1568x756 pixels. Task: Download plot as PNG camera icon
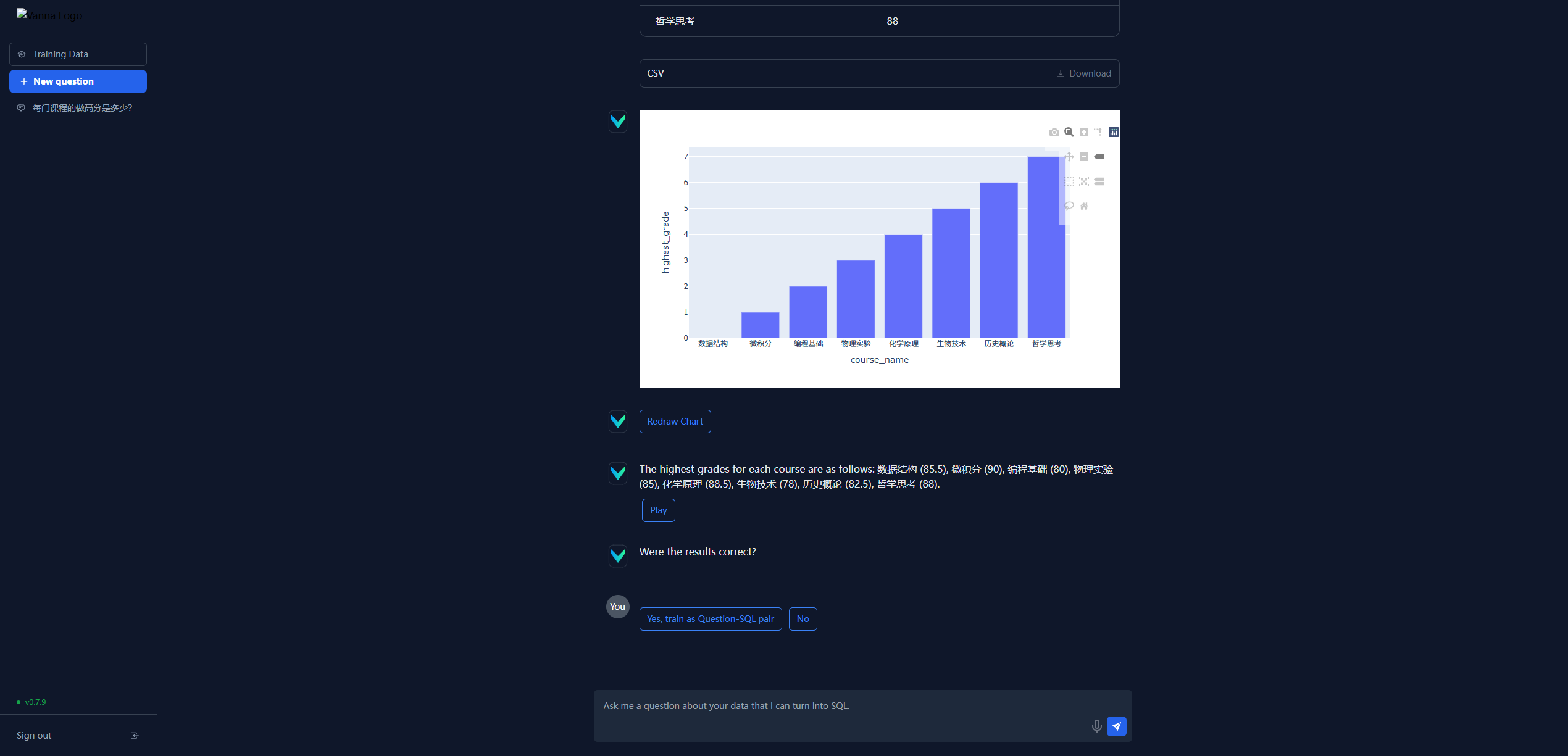point(1054,132)
